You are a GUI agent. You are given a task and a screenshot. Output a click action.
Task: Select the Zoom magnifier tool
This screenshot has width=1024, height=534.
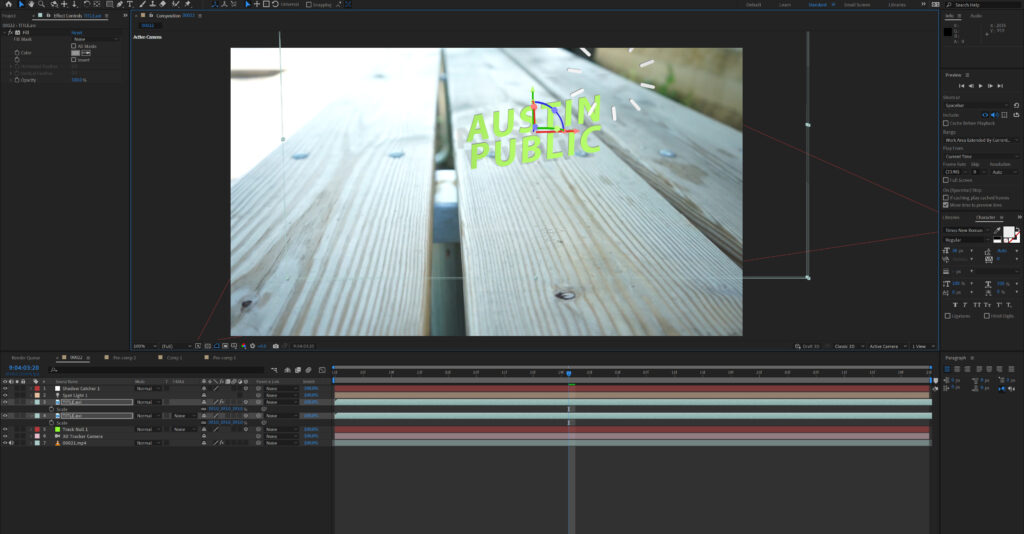41,4
